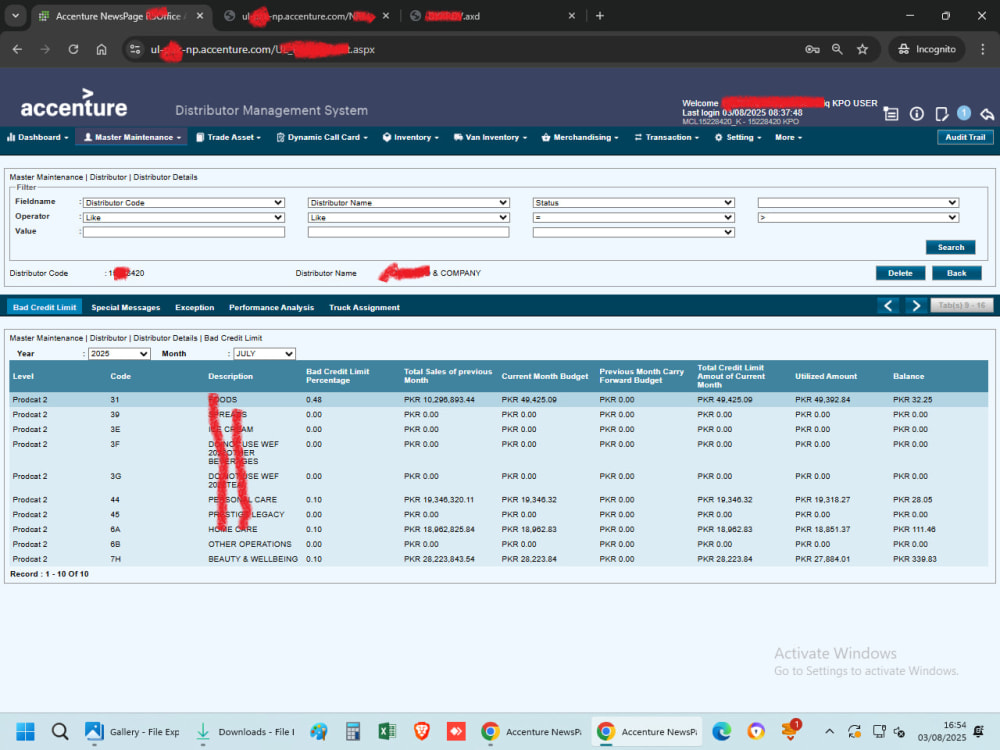This screenshot has width=1000, height=750.
Task: Select the OTHER OPERATIONS row
Action: pos(499,545)
